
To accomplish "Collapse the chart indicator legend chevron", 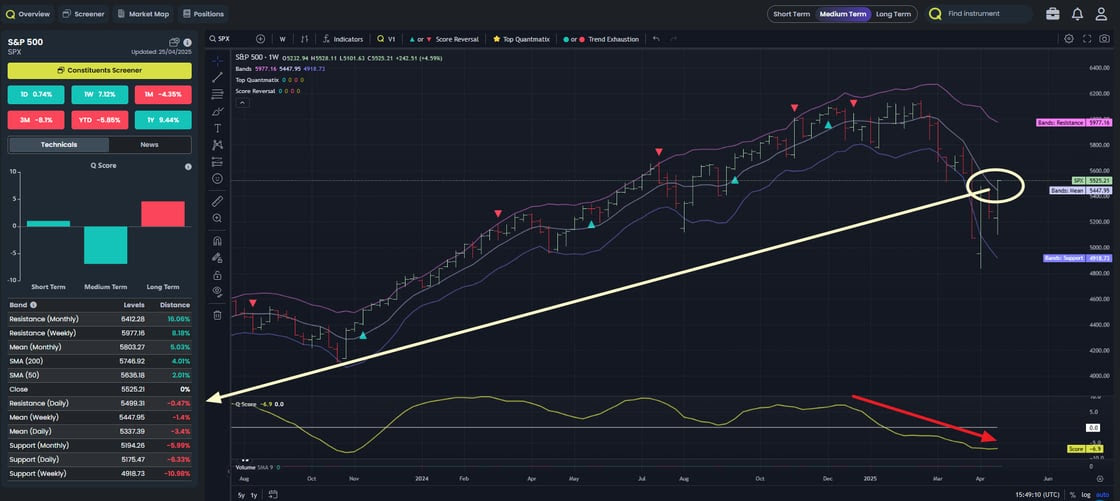I will click(242, 103).
